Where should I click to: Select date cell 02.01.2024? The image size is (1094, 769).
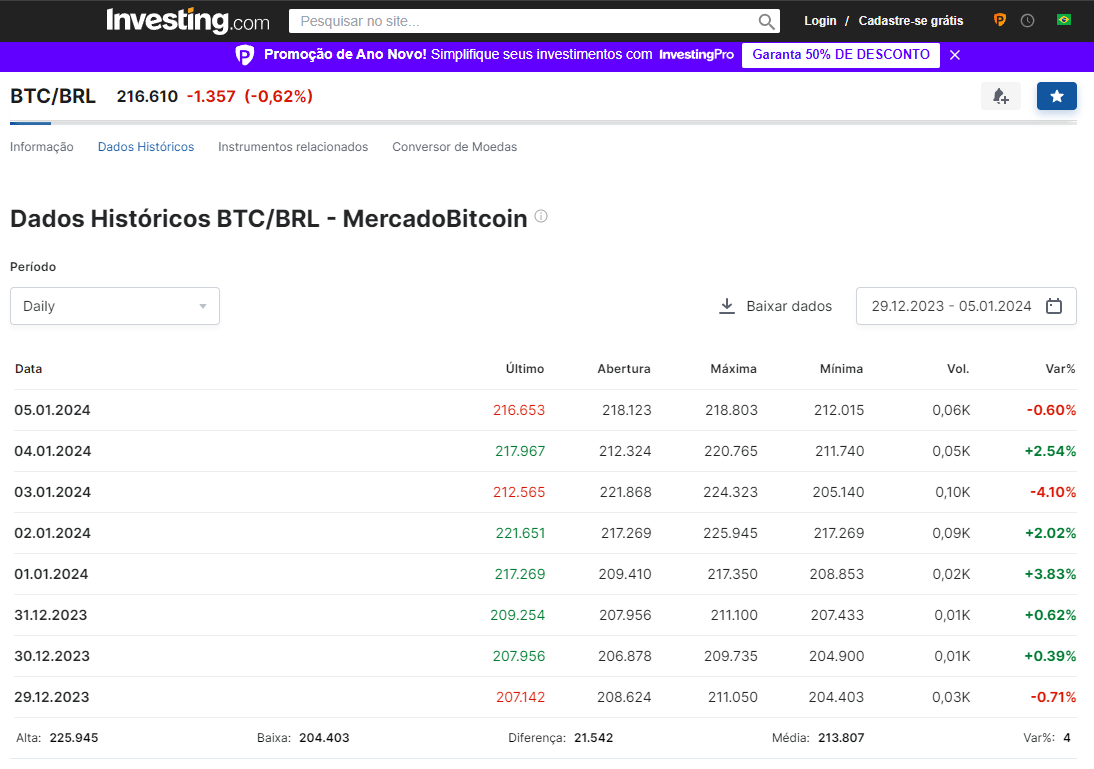pyautogui.click(x=52, y=533)
